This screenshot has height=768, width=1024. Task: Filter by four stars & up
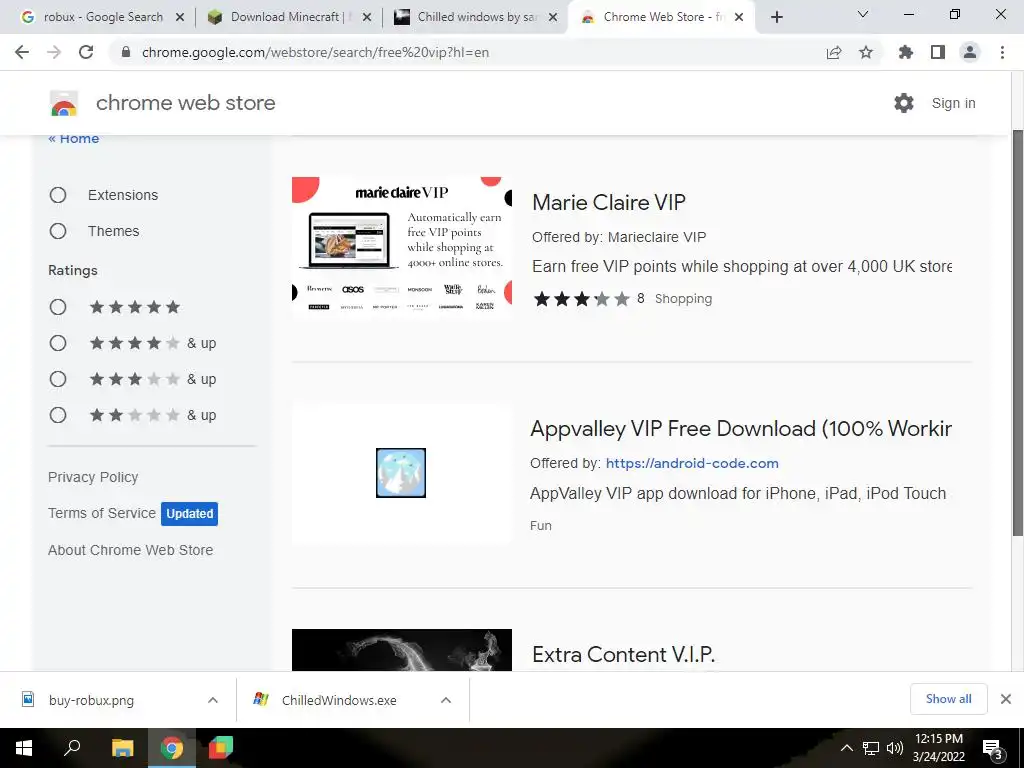click(58, 343)
